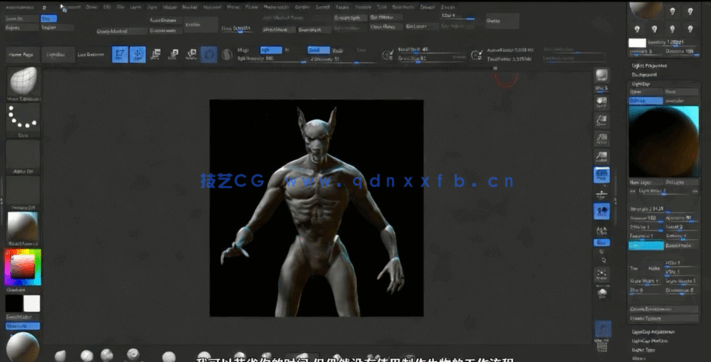The height and width of the screenshot is (362, 711).
Task: Expand the Lights Type section
Action: click(x=643, y=350)
